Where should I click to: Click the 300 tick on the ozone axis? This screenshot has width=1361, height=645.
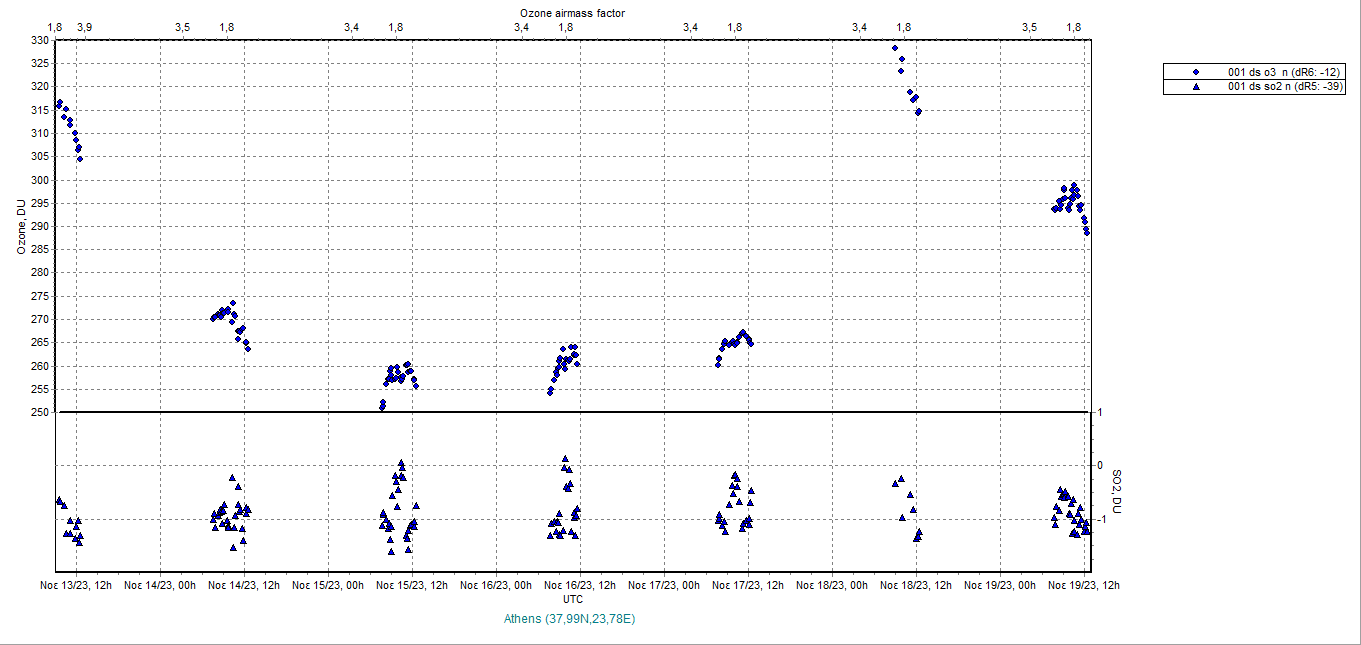(x=40, y=180)
